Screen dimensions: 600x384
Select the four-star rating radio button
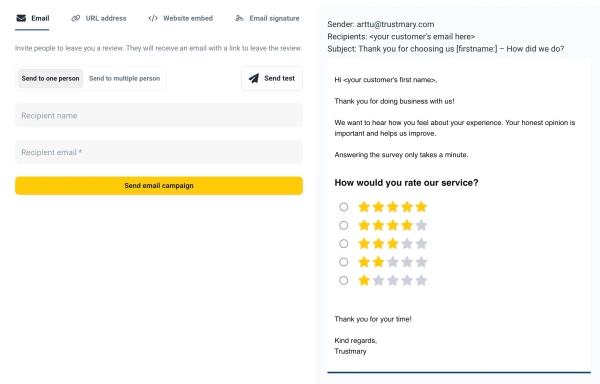coord(344,225)
